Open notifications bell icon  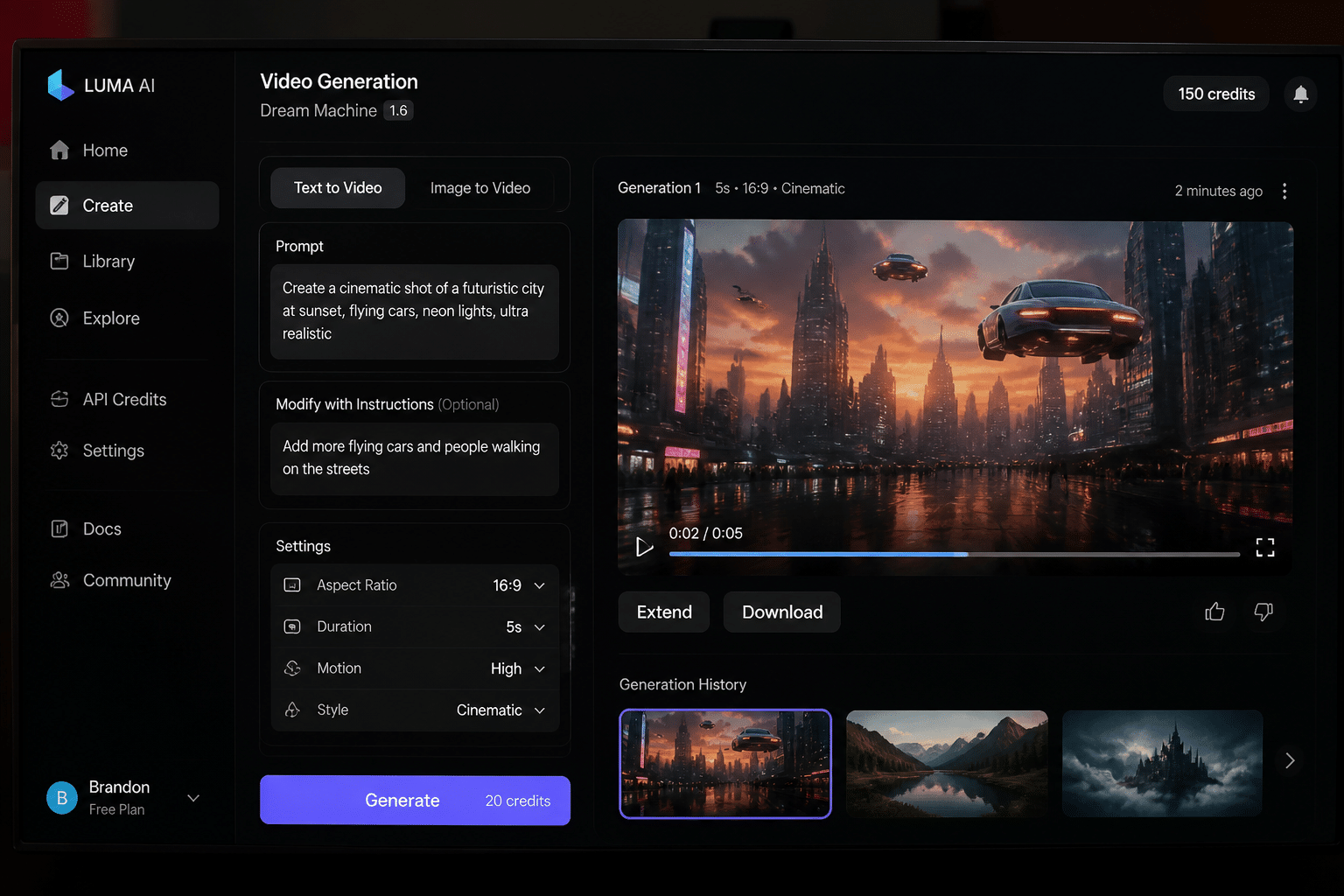[x=1300, y=94]
